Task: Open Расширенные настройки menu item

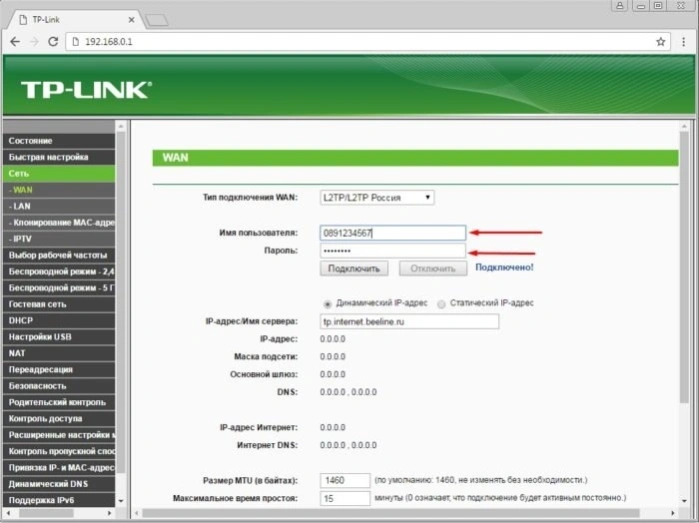Action: [59, 435]
